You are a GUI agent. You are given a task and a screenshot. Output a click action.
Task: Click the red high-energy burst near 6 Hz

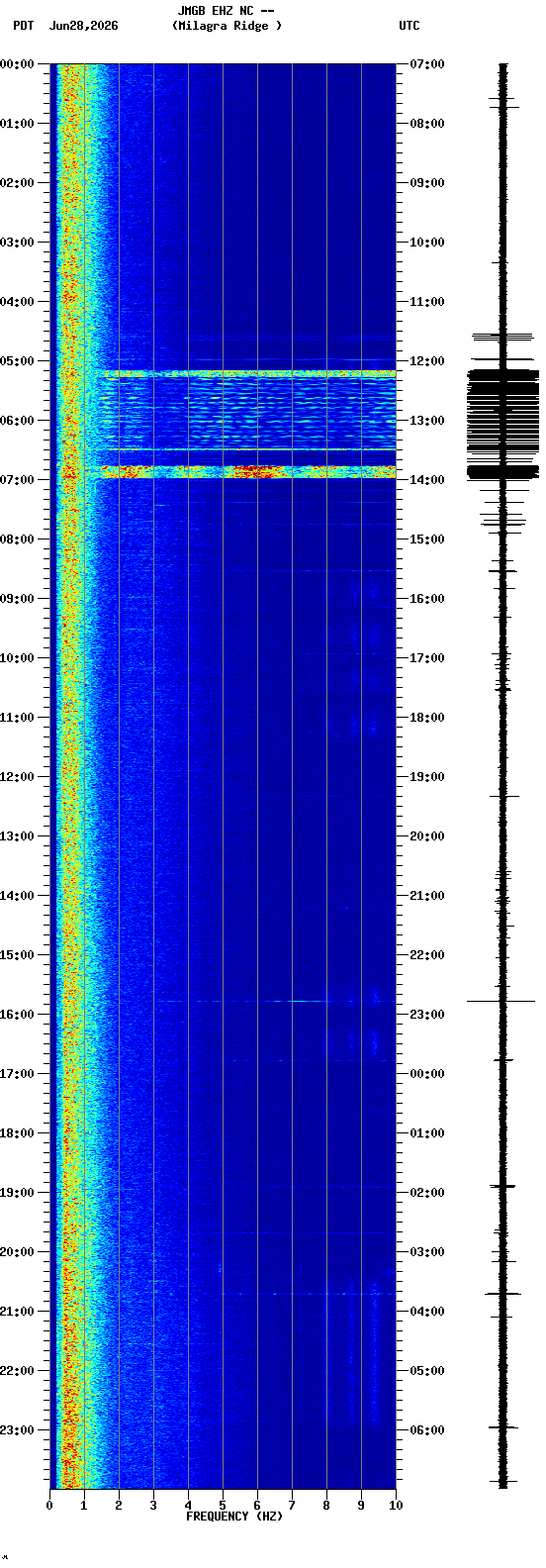255,472
